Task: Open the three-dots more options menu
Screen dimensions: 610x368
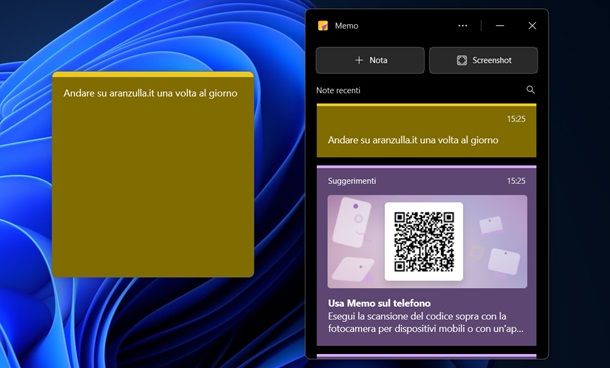Action: click(463, 26)
